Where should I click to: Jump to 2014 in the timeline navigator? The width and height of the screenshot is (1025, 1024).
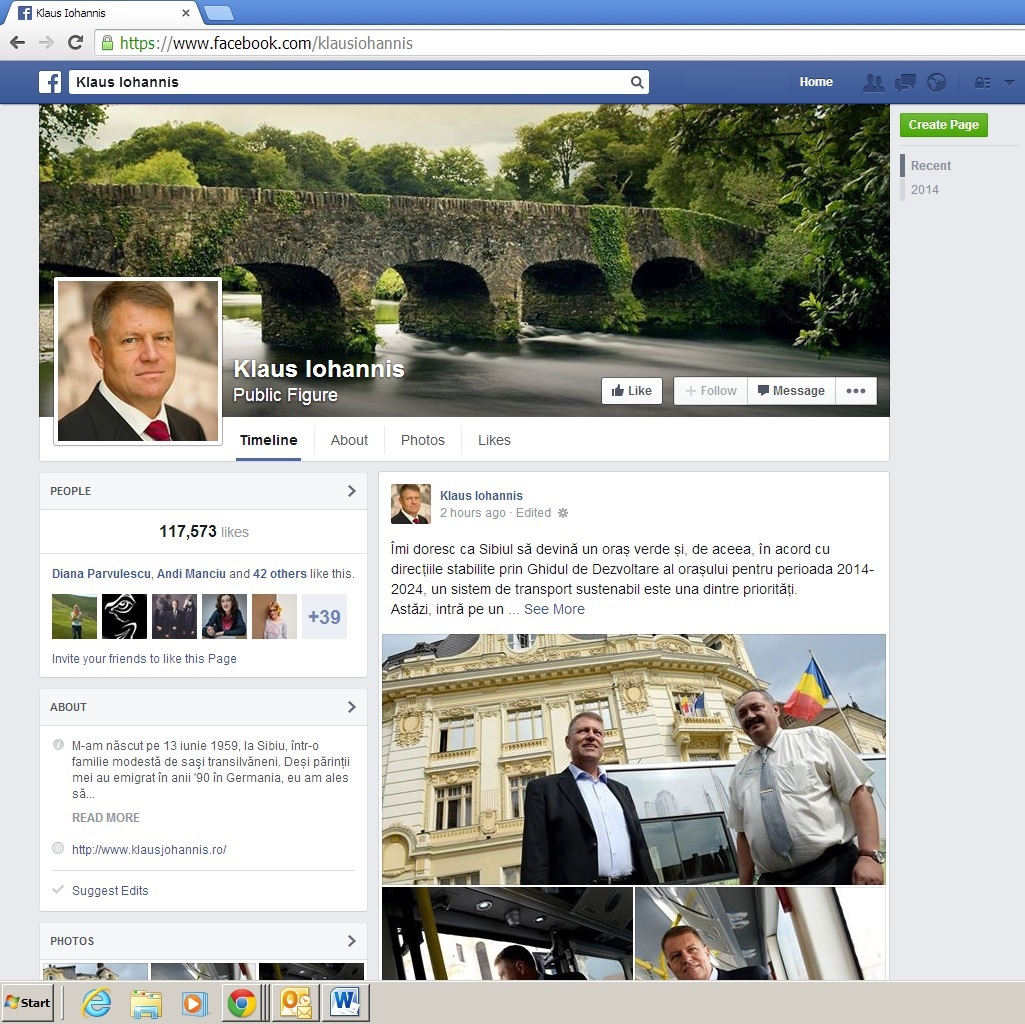[924, 190]
